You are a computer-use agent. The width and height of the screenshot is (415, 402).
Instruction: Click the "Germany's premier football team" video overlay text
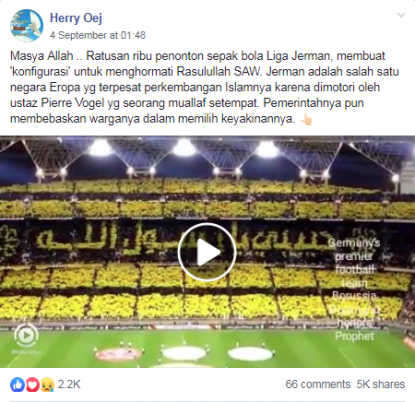[354, 289]
